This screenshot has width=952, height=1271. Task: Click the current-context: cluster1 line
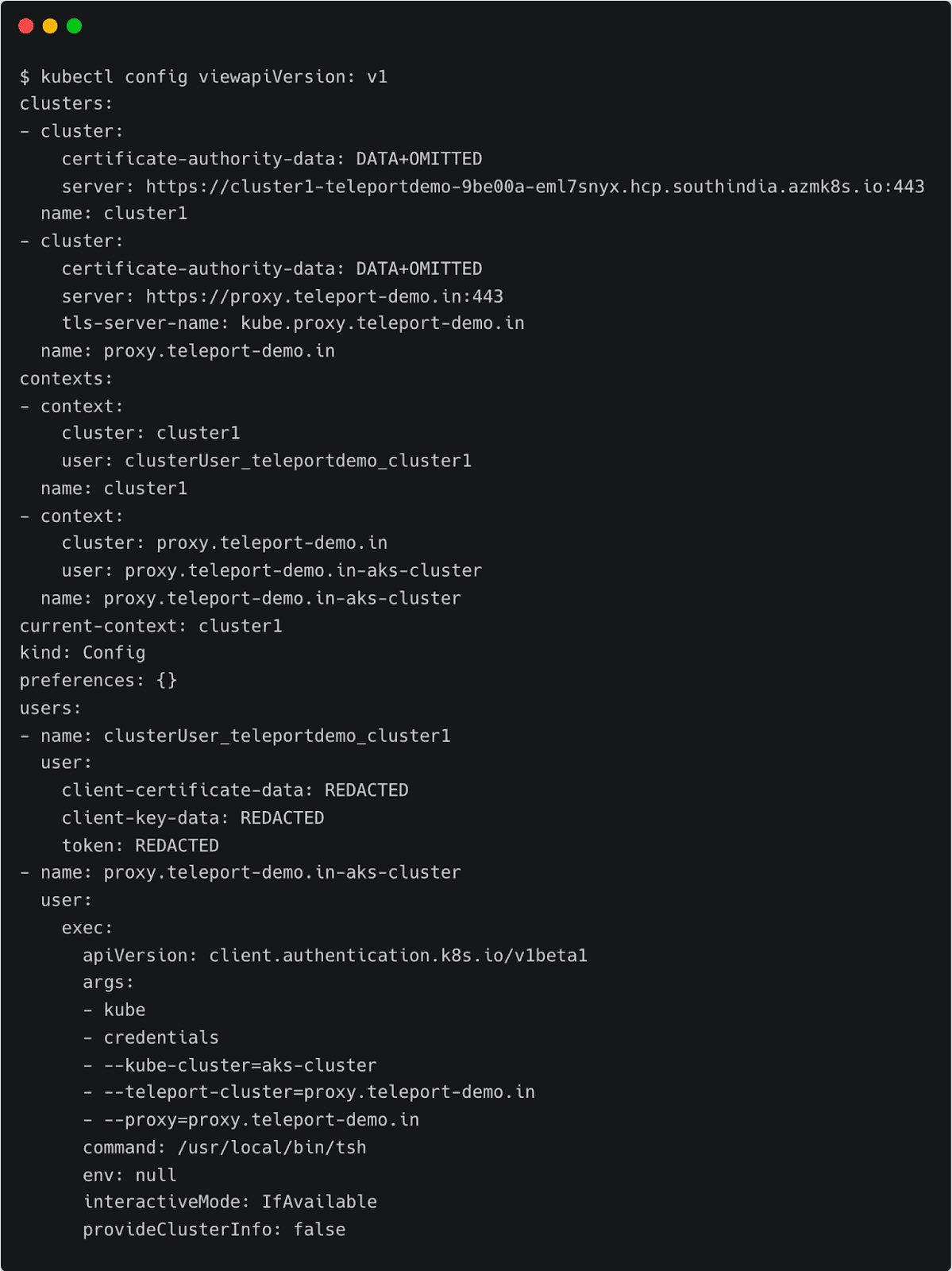(151, 626)
